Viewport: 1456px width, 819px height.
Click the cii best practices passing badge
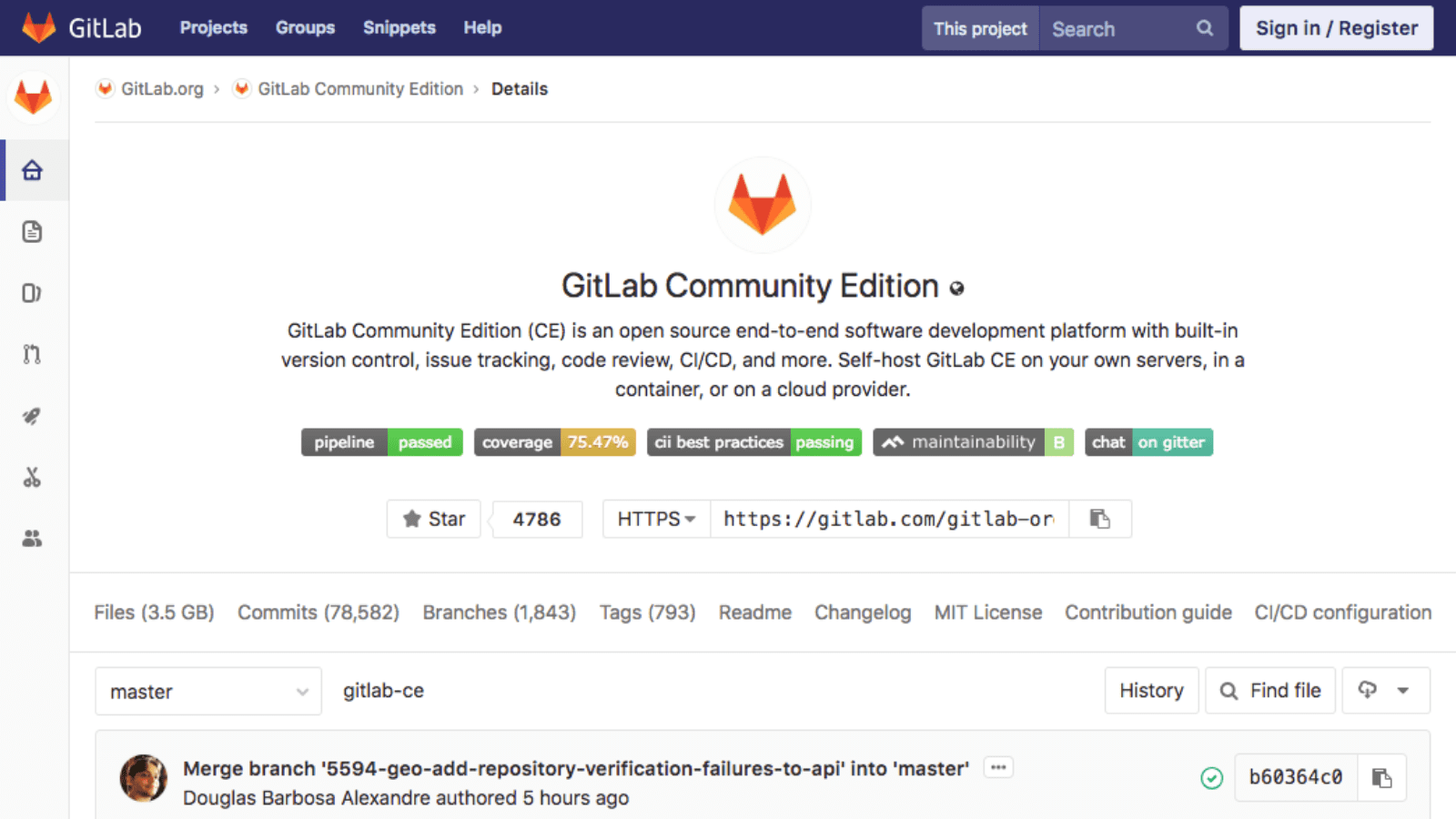[x=754, y=442]
